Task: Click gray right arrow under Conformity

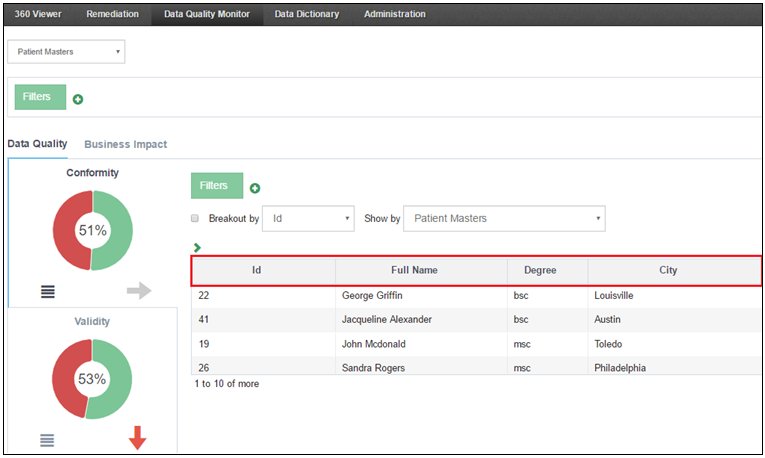Action: tap(138, 291)
